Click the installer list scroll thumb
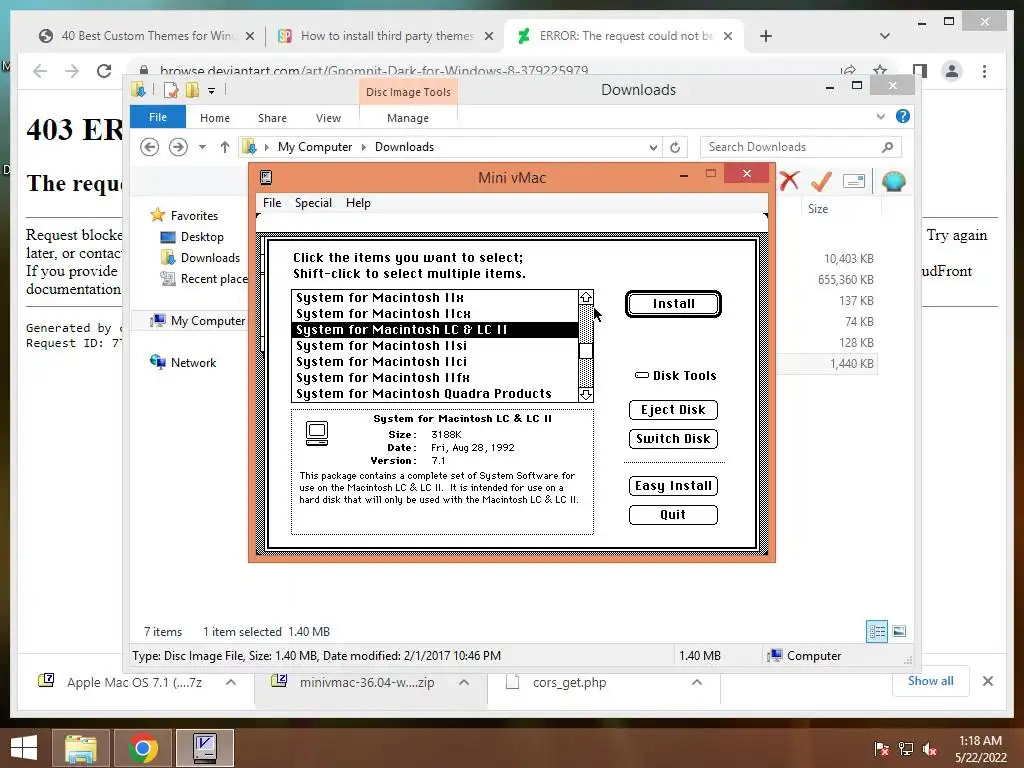This screenshot has width=1024, height=768. [586, 351]
